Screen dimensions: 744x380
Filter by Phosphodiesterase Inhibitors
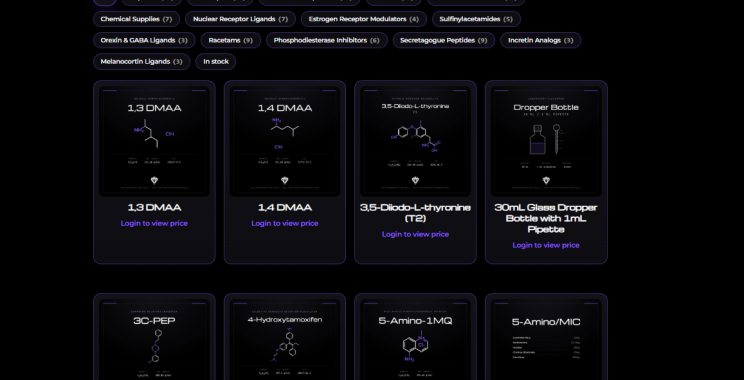(326, 40)
